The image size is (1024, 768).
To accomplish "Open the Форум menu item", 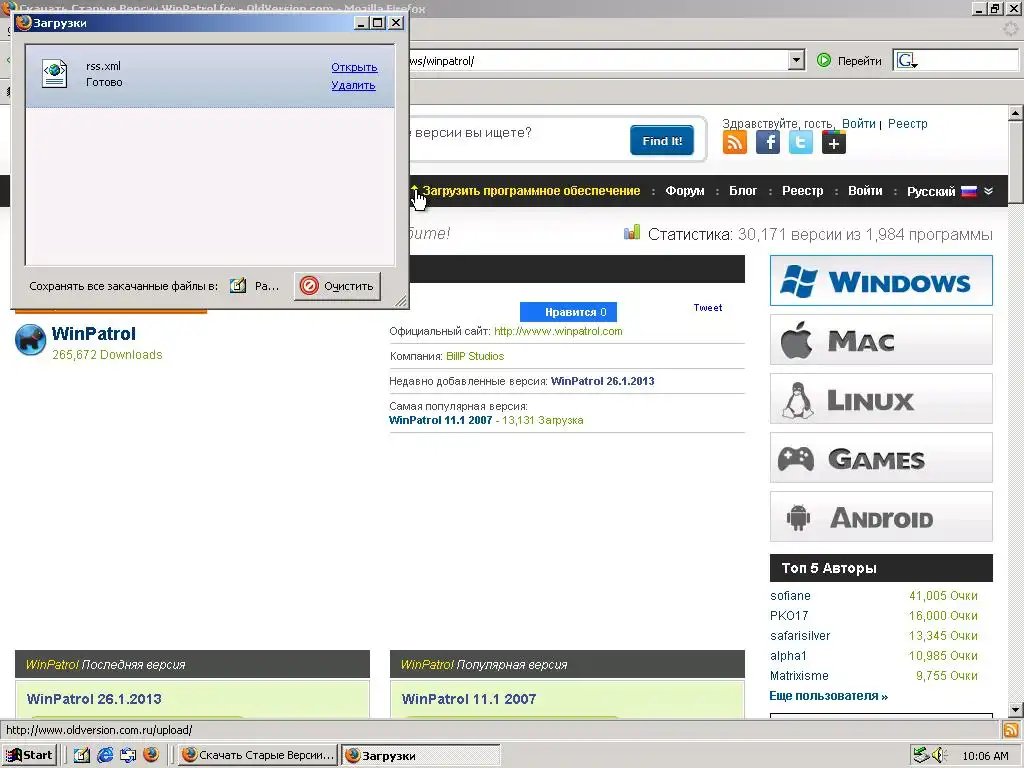I will click(x=684, y=191).
